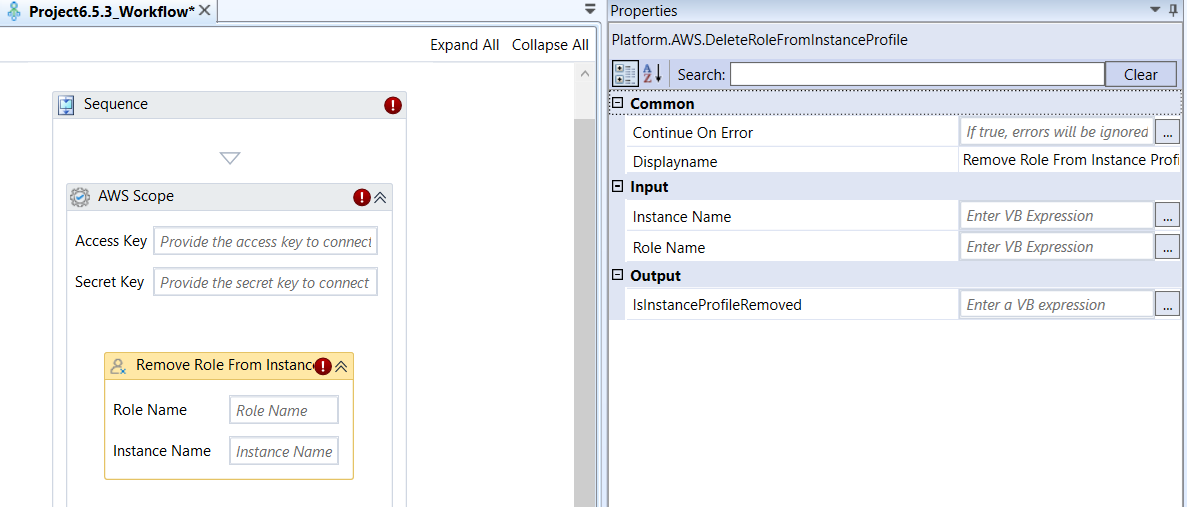Clear the property search
This screenshot has width=1187, height=507.
click(1140, 74)
